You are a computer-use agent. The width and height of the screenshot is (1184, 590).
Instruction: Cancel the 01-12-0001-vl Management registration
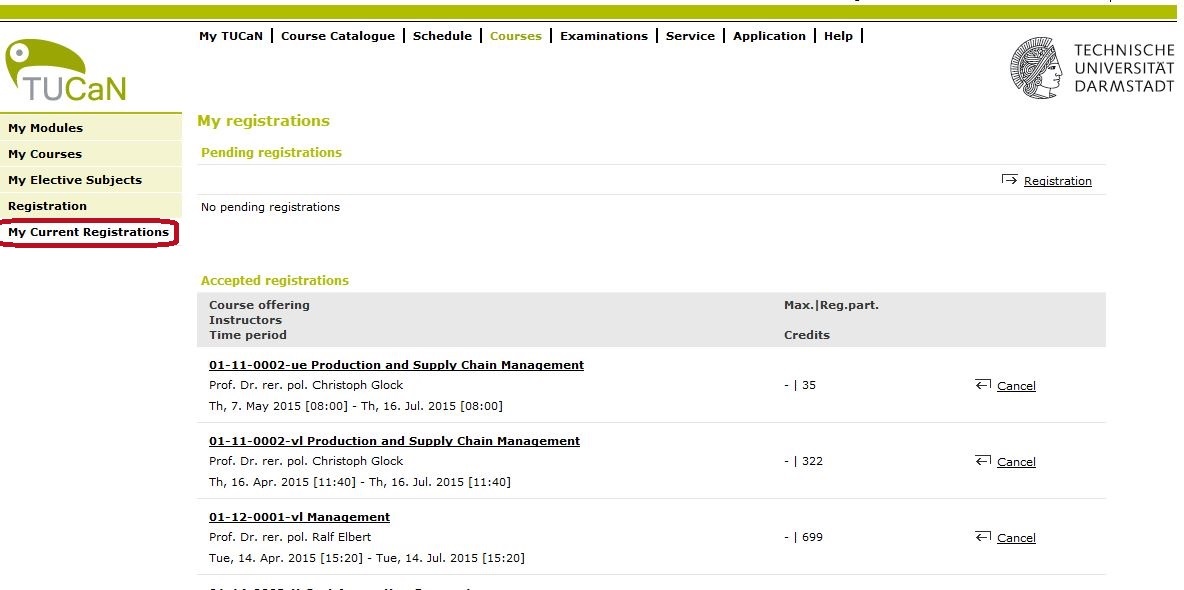[x=1016, y=538]
